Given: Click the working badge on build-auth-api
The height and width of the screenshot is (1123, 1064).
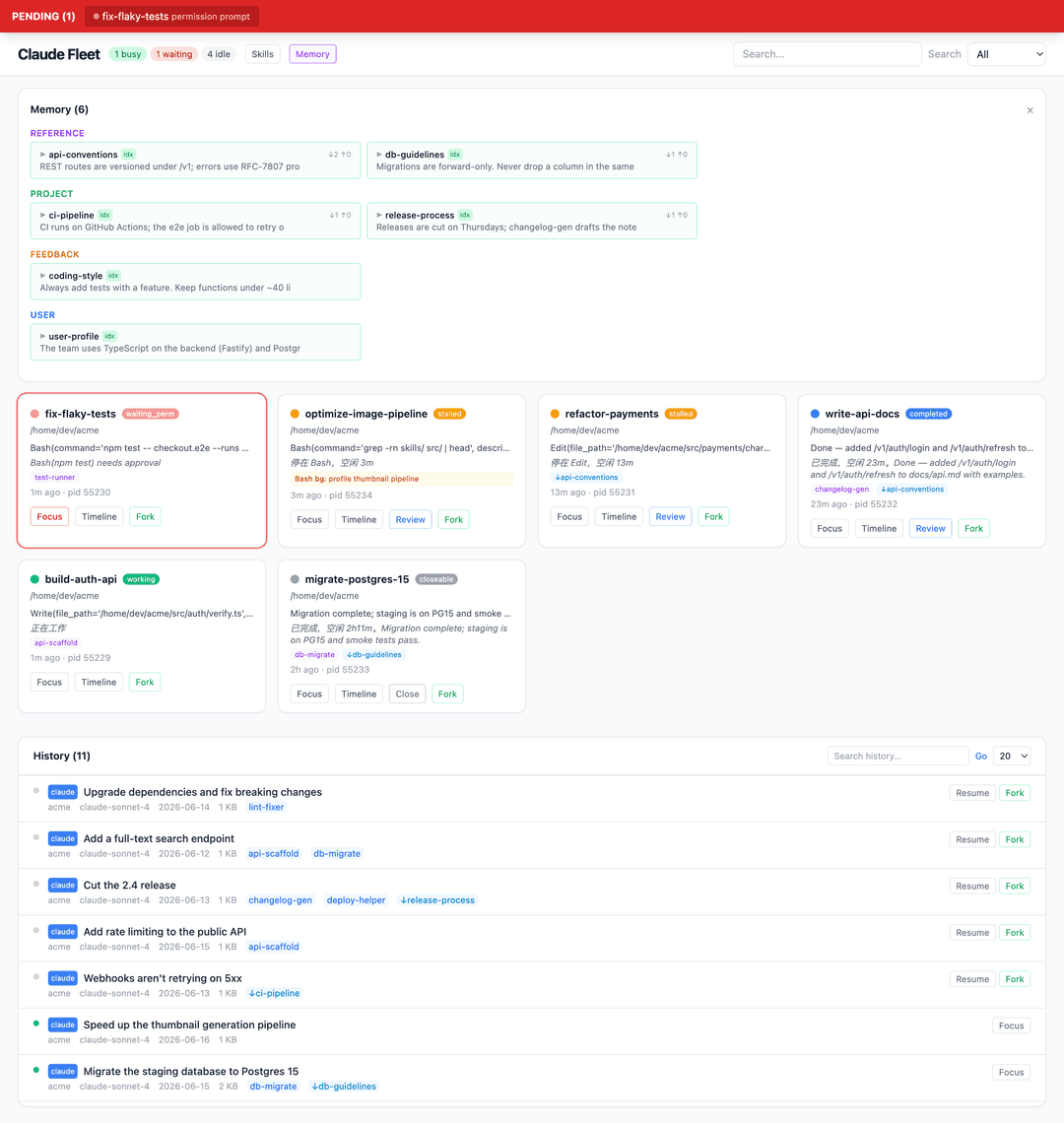Looking at the screenshot, I should 141,579.
